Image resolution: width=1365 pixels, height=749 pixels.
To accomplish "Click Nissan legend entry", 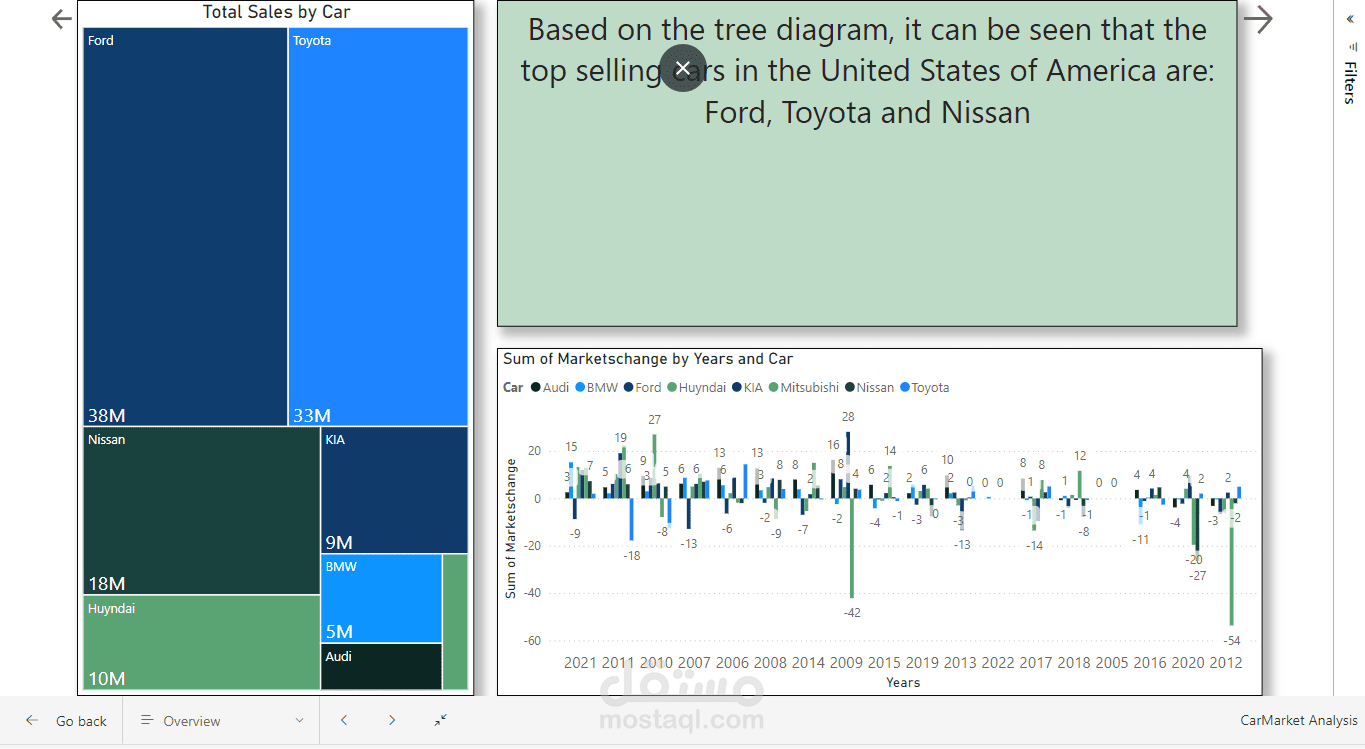I will 870,388.
